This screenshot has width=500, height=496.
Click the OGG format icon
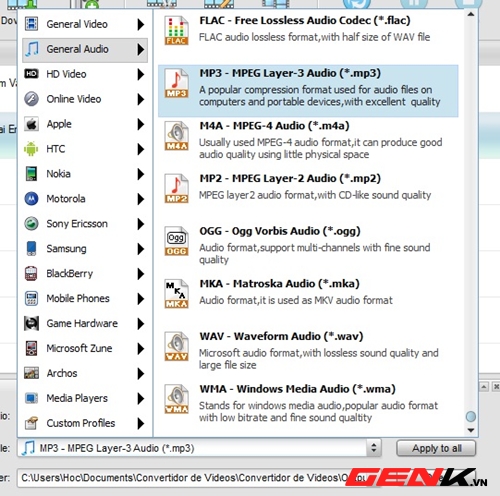[x=176, y=241]
